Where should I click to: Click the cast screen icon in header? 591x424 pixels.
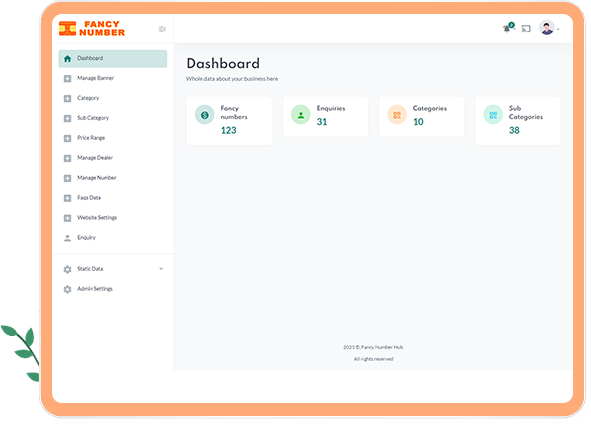coord(526,29)
